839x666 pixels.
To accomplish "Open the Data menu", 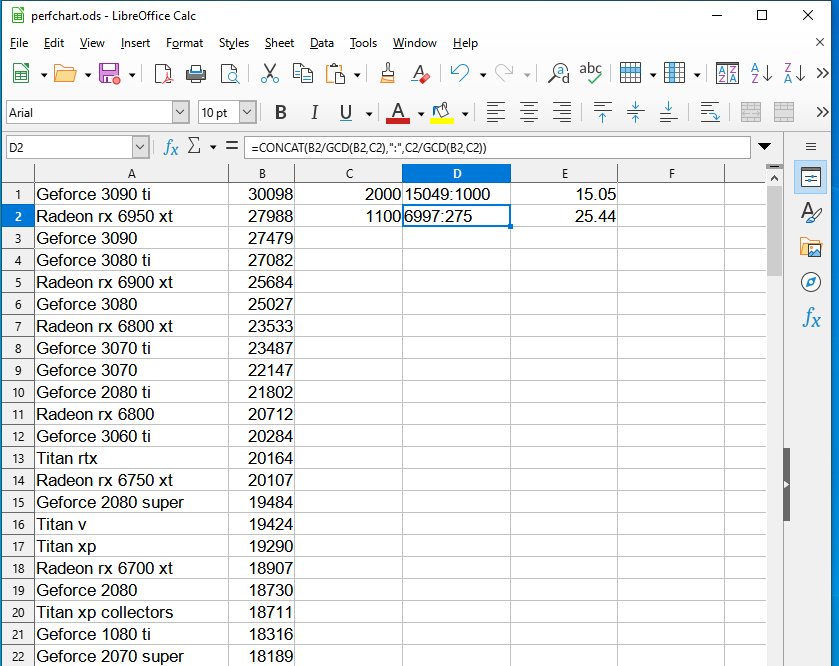I will coord(322,43).
